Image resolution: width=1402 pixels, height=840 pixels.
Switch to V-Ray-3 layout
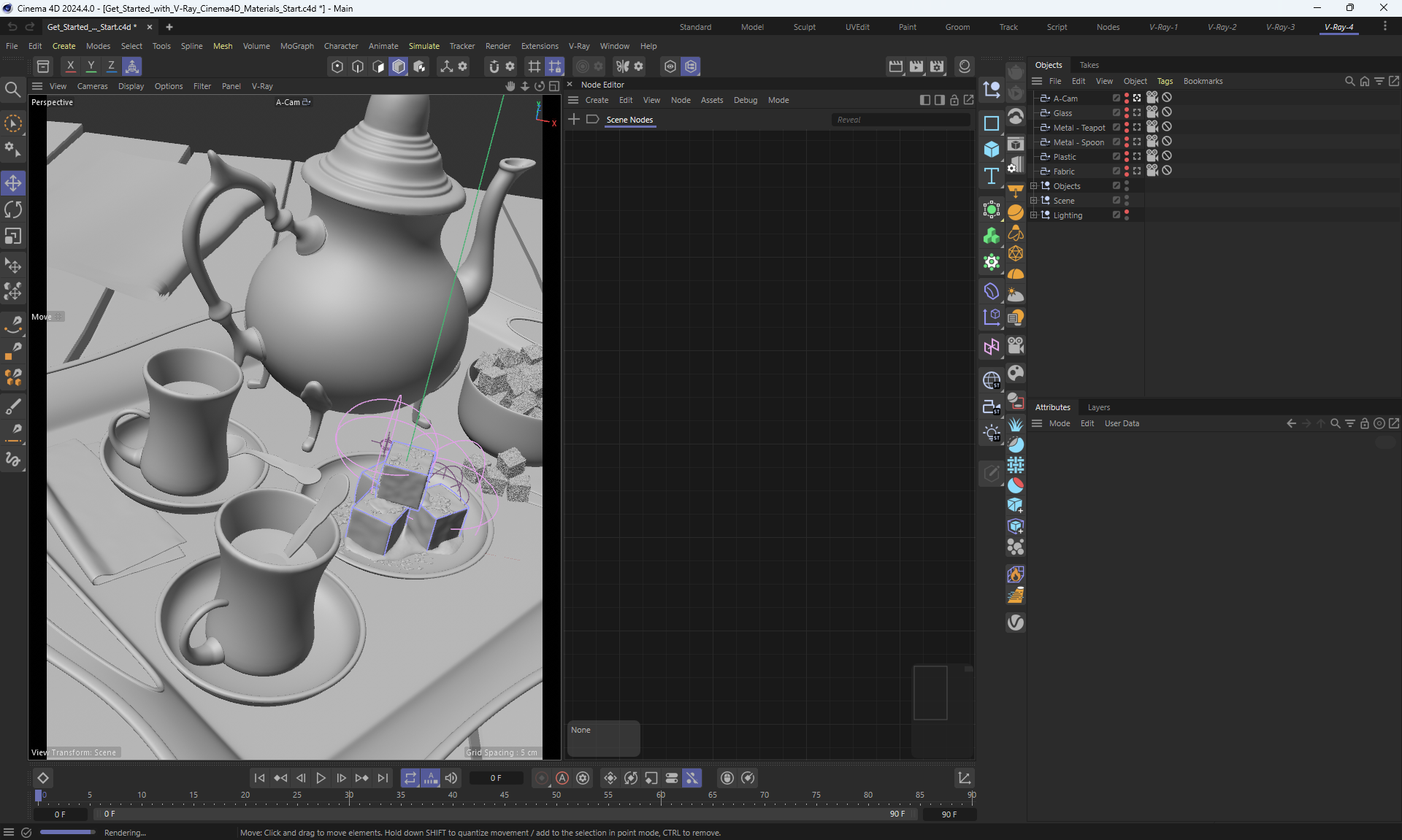point(1280,27)
